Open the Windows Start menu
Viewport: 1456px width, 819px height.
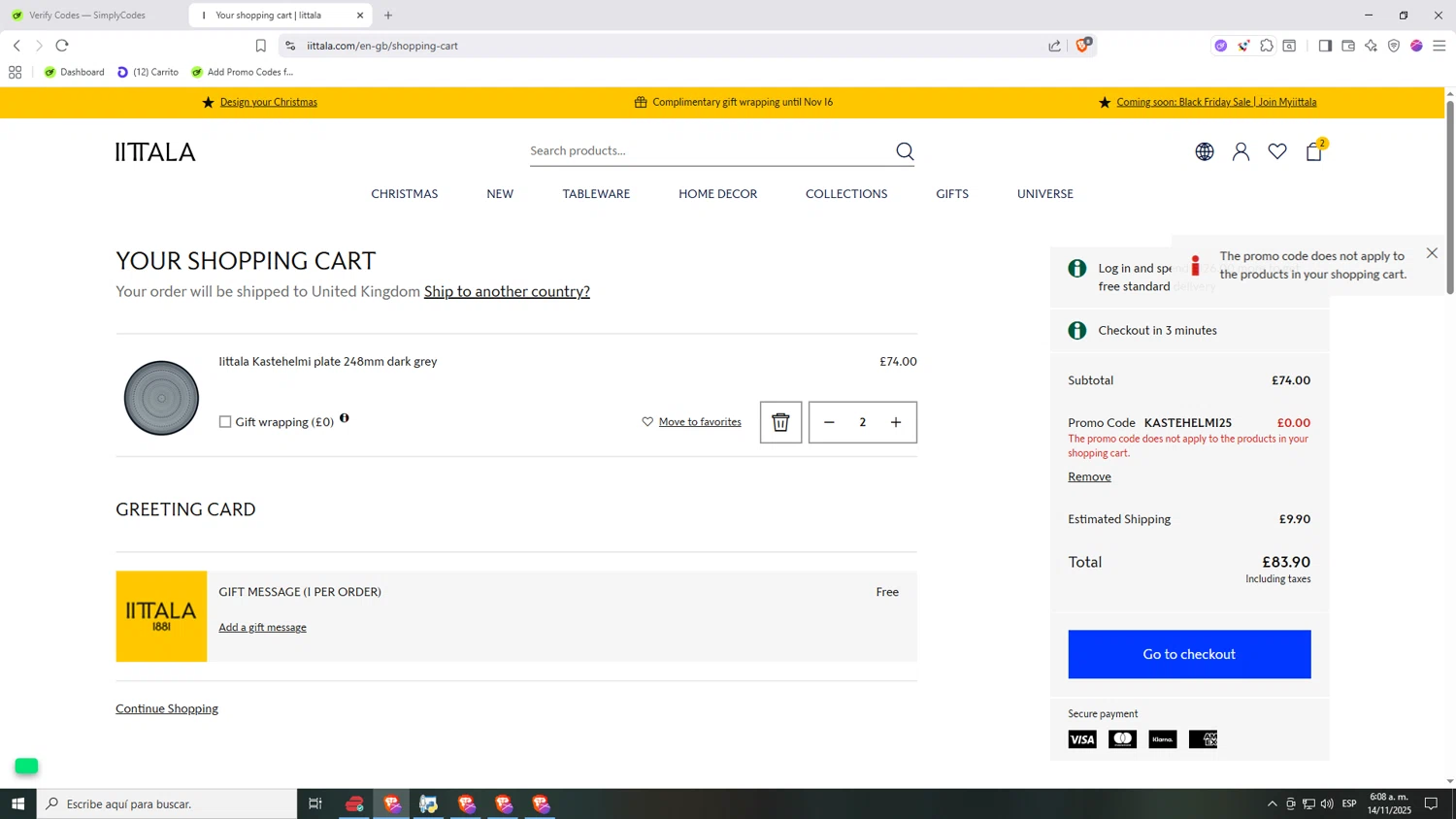point(17,803)
